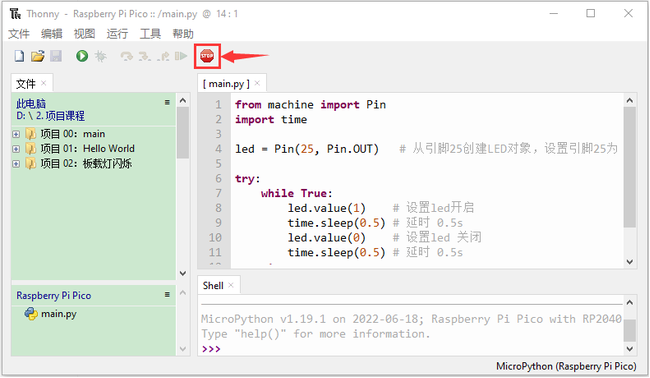Screen dimensions: 650x378
Task: Expand folder 项目 01: Hello World
Action: pyautogui.click(x=16, y=149)
